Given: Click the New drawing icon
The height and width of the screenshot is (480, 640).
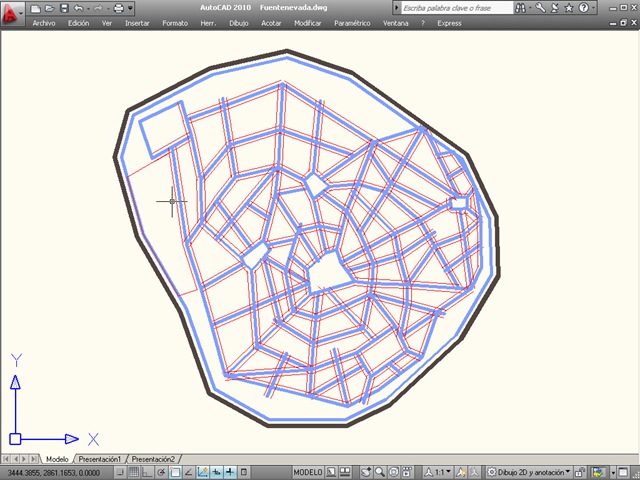Looking at the screenshot, I should [36, 8].
